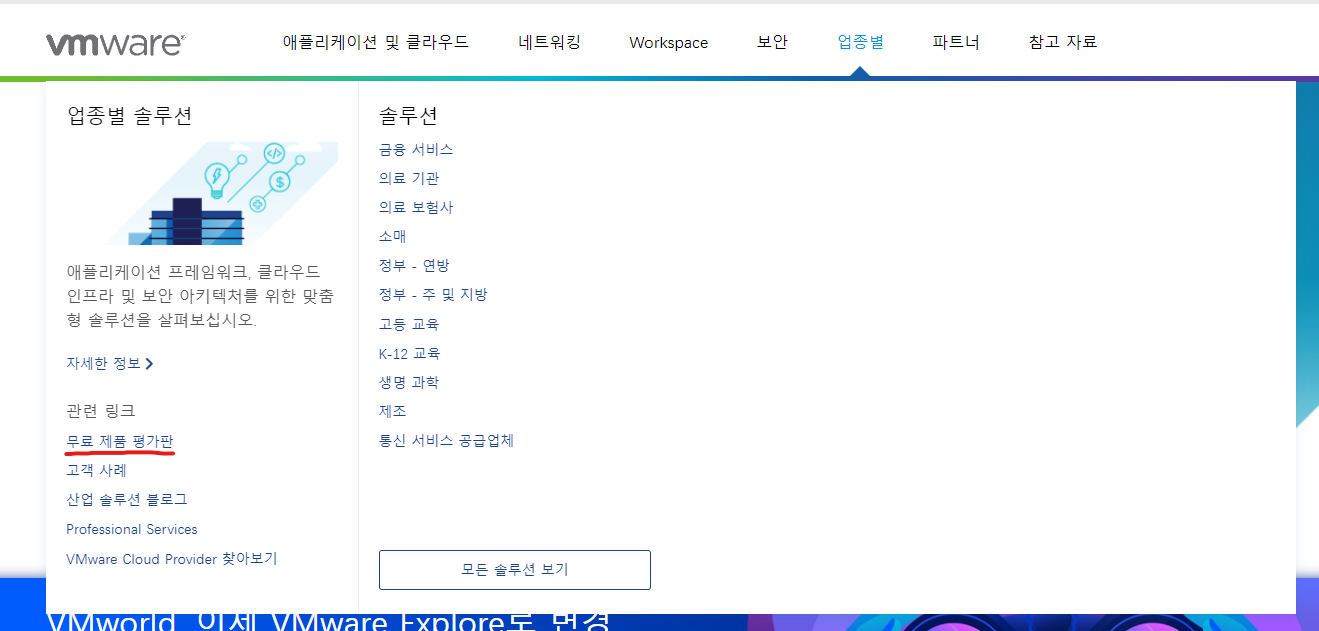This screenshot has width=1319, height=631.
Task: Click the 관련 링크 label
Action: click(x=100, y=410)
